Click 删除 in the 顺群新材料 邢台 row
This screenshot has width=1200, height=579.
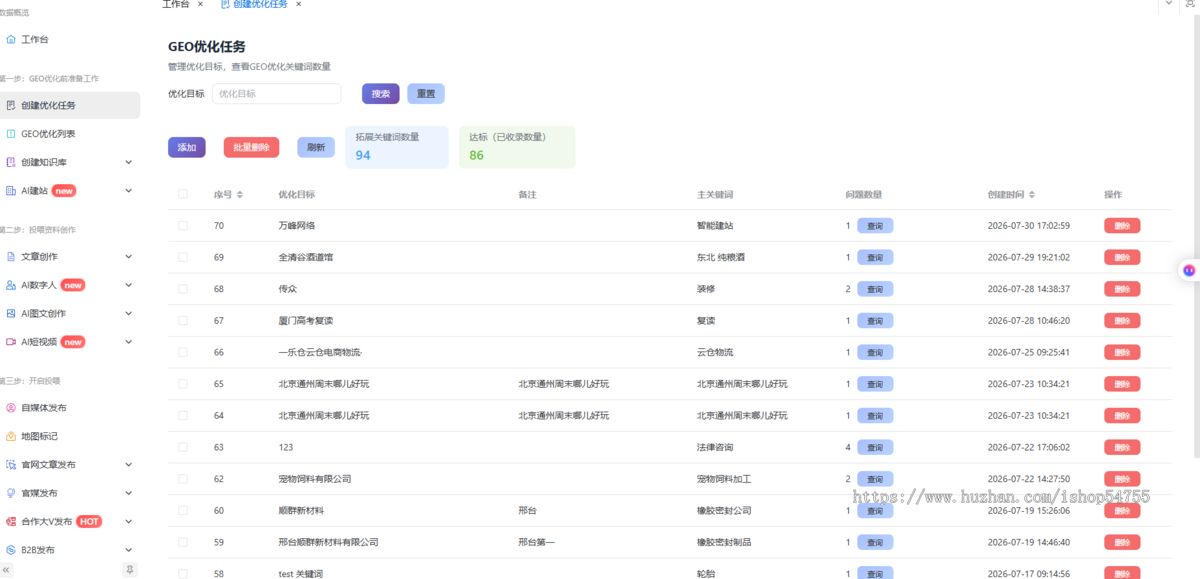pos(1122,511)
